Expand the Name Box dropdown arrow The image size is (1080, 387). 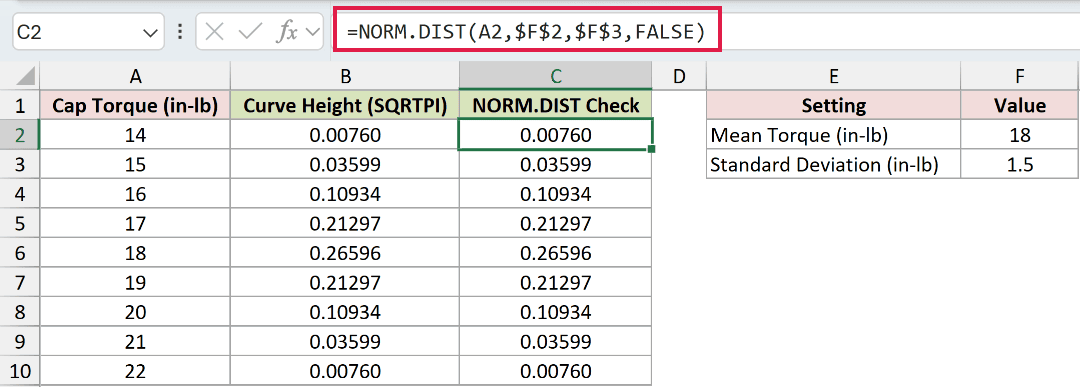(x=149, y=32)
